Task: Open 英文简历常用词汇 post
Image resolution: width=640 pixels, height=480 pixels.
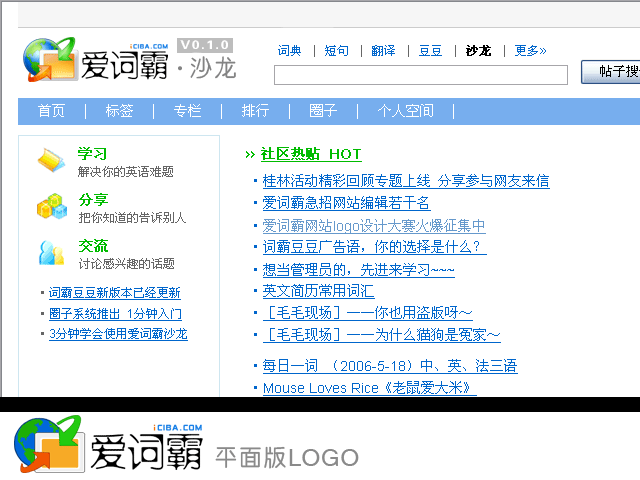Action: (318, 291)
